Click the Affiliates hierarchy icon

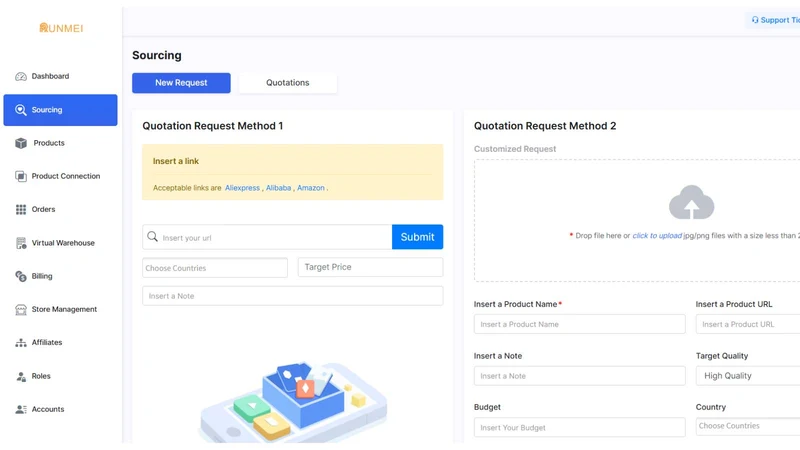(21, 343)
